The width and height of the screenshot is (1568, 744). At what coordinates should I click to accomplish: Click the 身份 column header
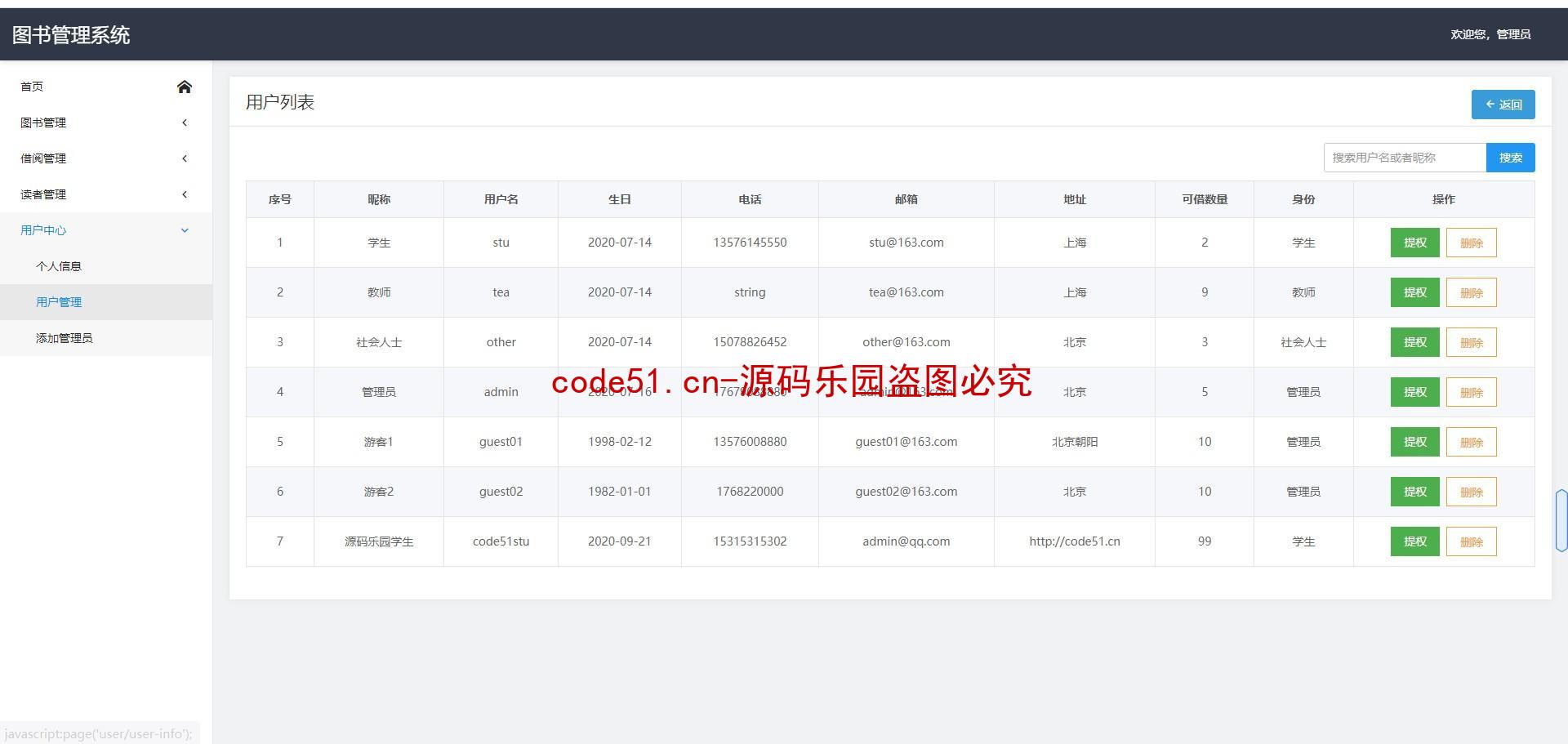pyautogui.click(x=1303, y=199)
